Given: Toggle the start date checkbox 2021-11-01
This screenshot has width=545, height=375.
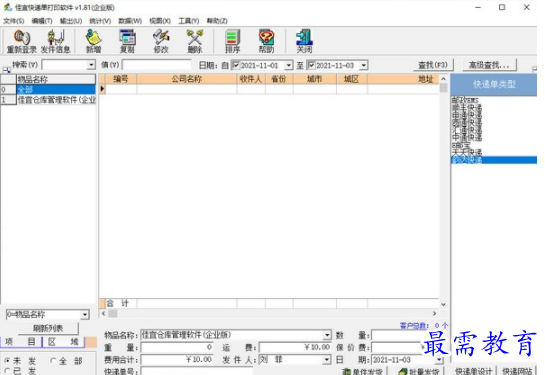Looking at the screenshot, I should point(236,65).
